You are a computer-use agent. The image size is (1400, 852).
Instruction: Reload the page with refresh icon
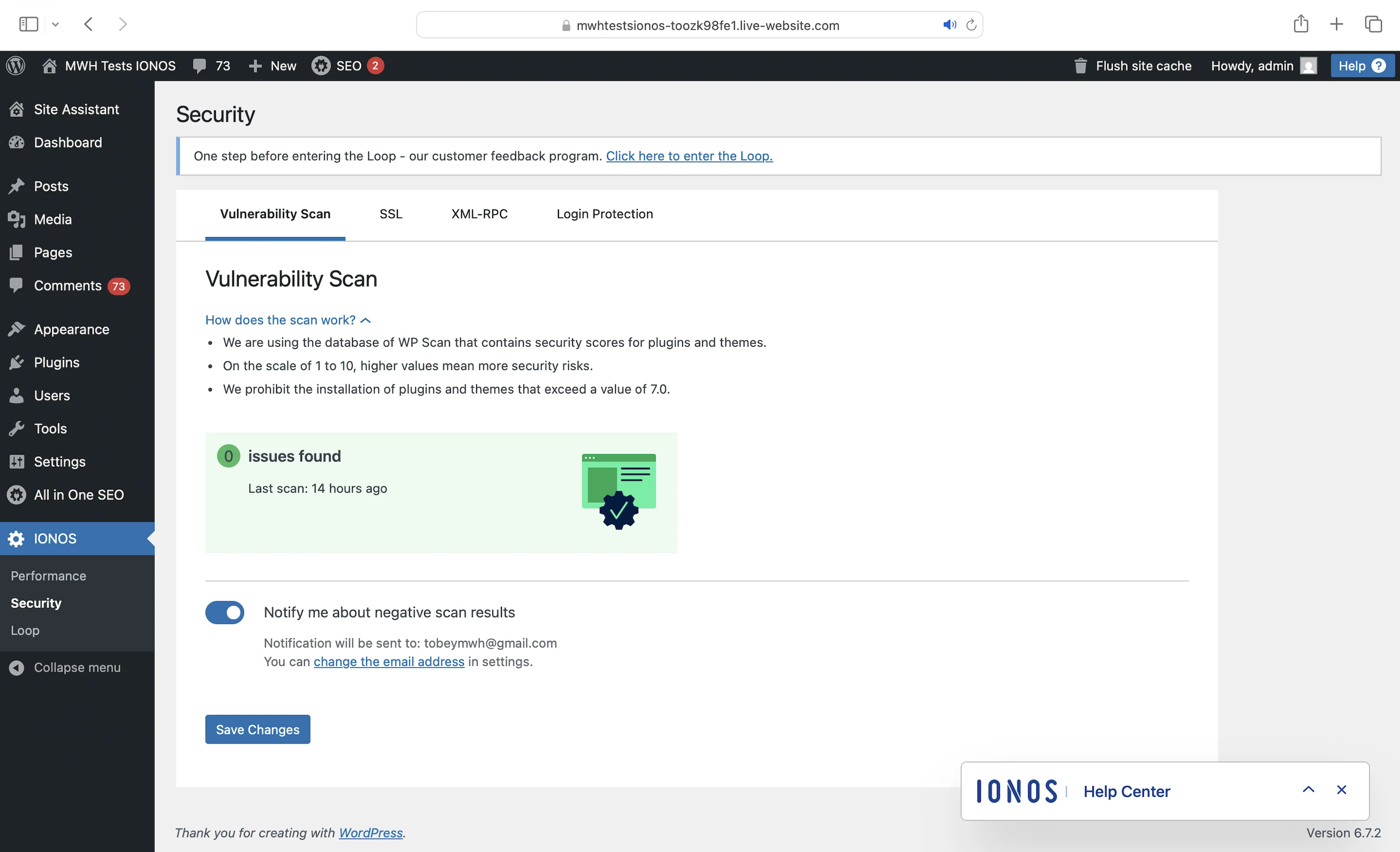(x=971, y=25)
